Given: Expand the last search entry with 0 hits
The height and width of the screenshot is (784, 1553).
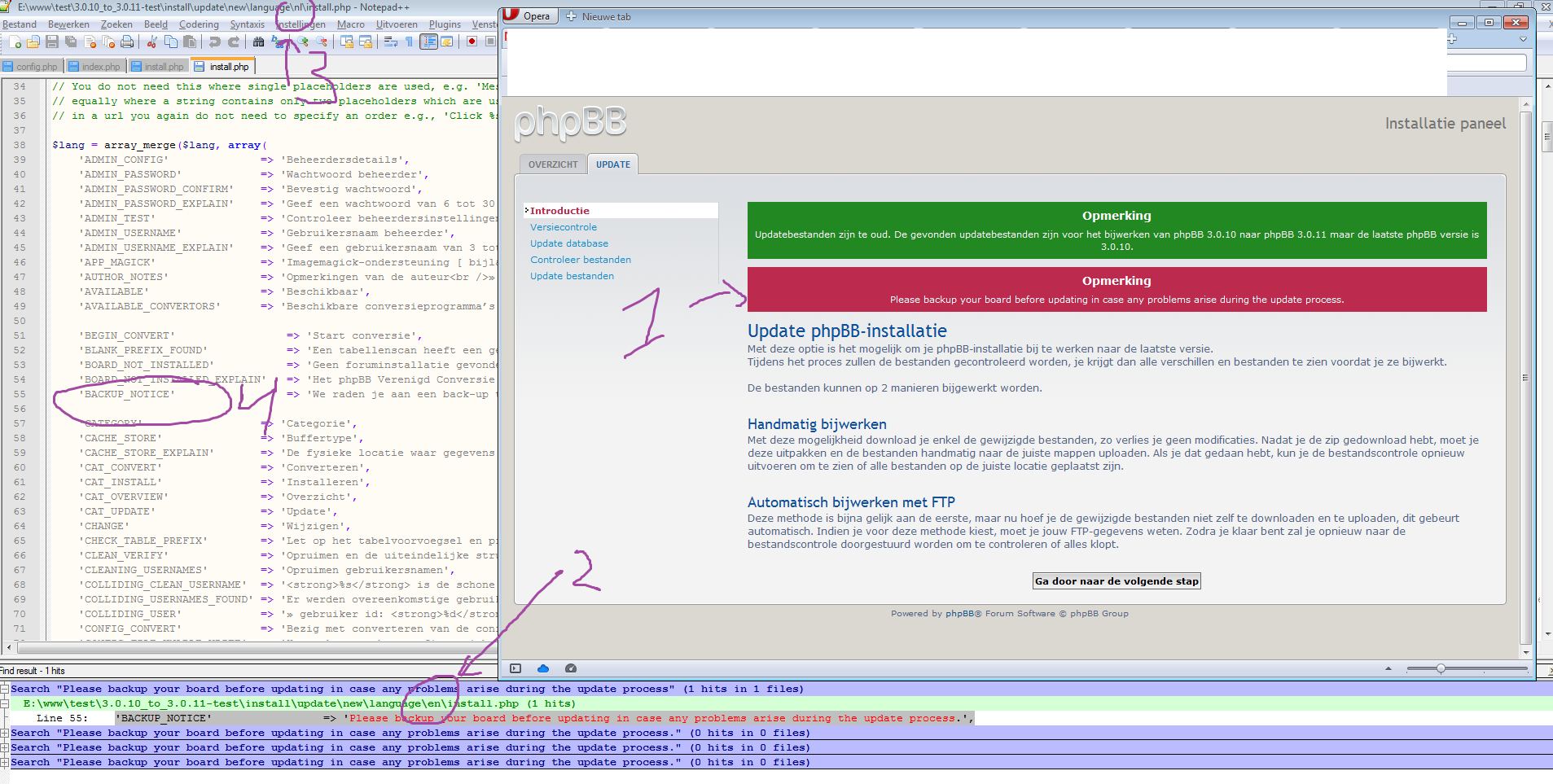Looking at the screenshot, I should [x=5, y=762].
